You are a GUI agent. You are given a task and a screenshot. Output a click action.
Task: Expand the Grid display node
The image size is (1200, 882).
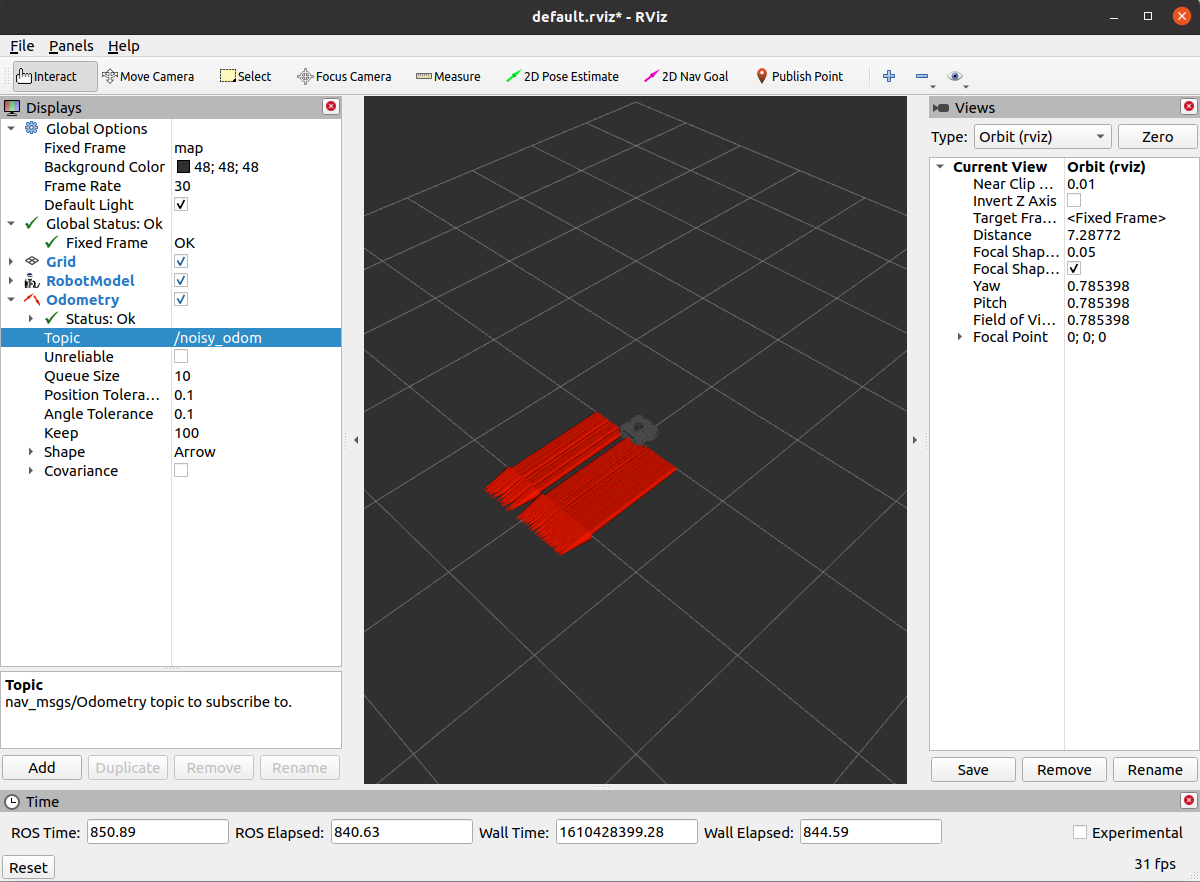(x=11, y=261)
